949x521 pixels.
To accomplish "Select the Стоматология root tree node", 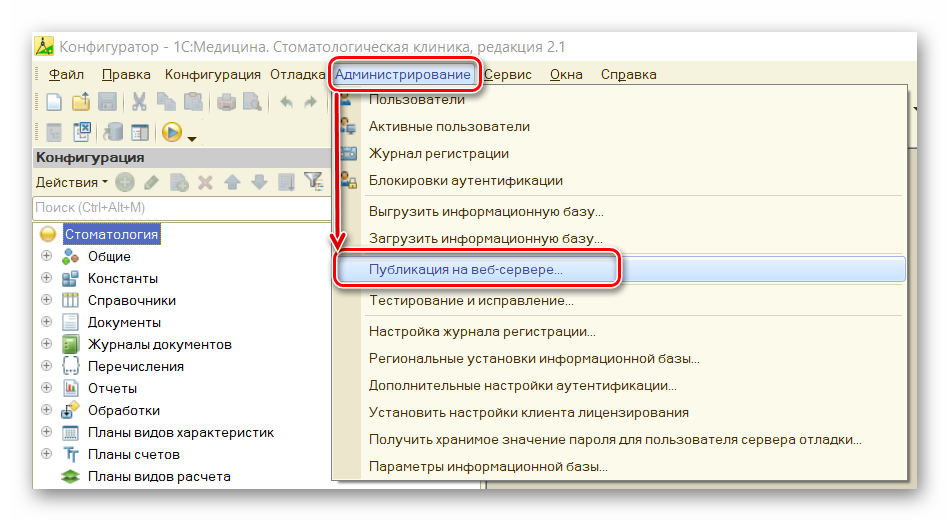I will tap(111, 234).
